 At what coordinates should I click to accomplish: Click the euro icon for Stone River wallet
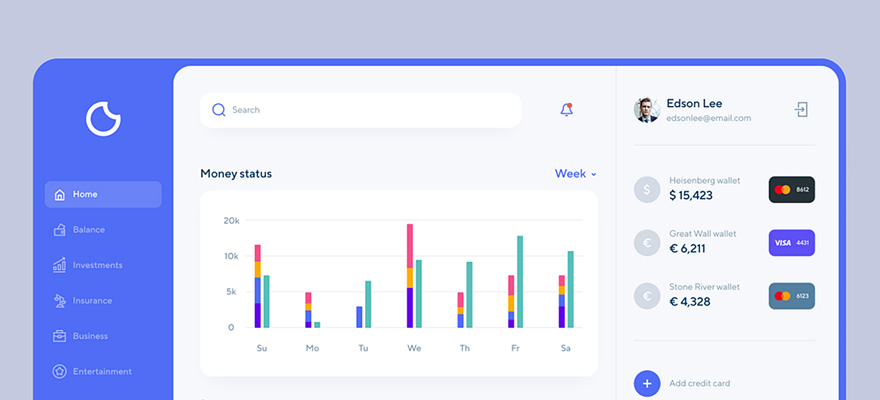pyautogui.click(x=647, y=296)
